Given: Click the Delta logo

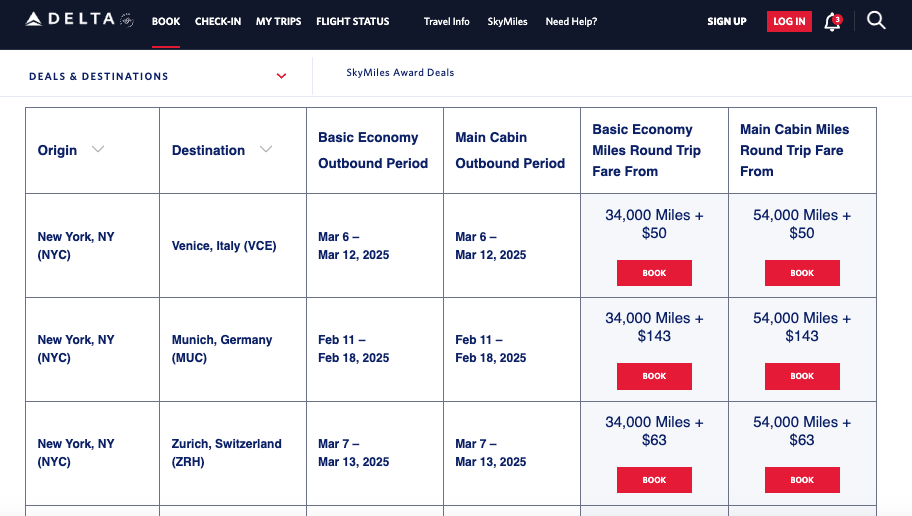Looking at the screenshot, I should click(x=80, y=20).
